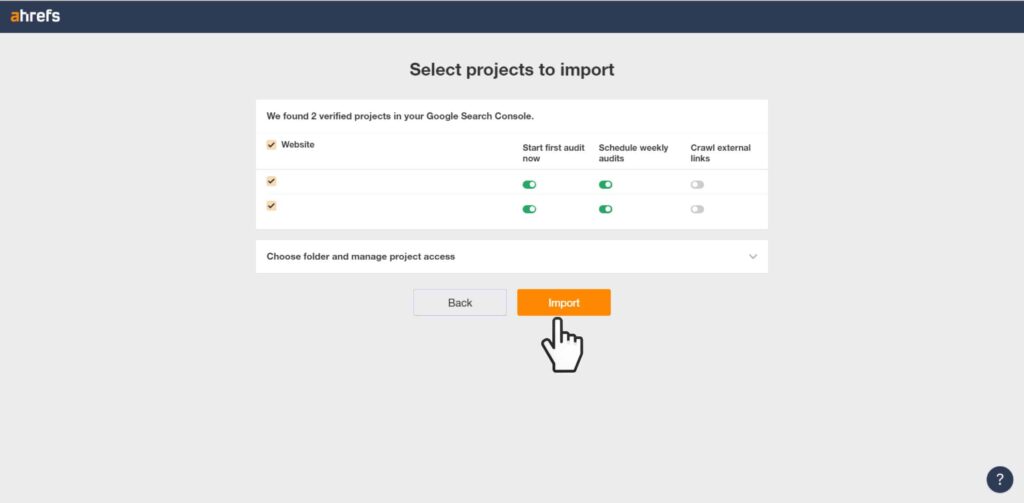Click the ahrefs logo in the header
The image size is (1024, 503).
click(x=35, y=15)
